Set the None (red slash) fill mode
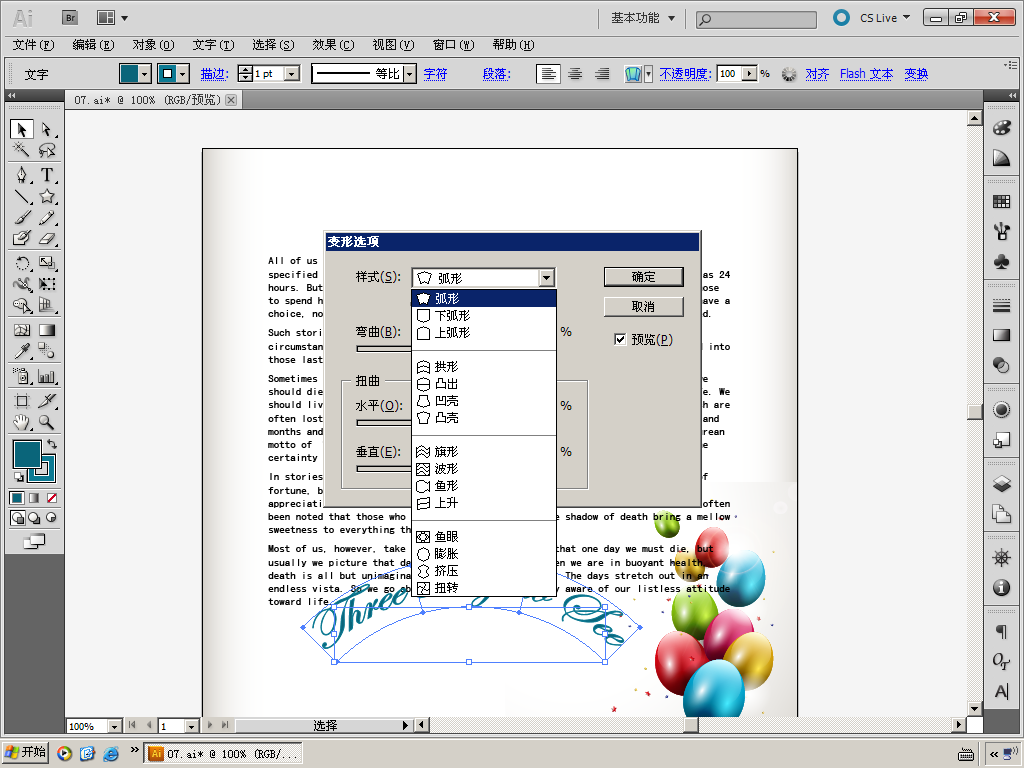This screenshot has width=1024, height=768. click(52, 498)
